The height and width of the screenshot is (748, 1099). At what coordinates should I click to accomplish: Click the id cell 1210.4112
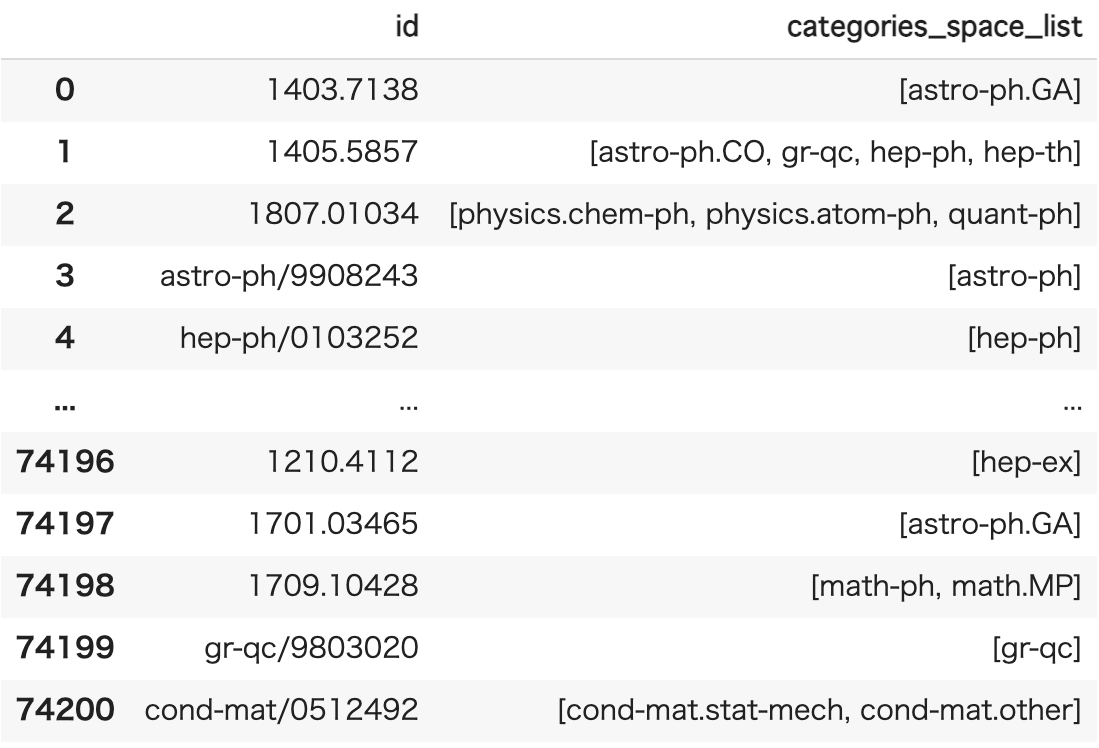click(x=343, y=462)
